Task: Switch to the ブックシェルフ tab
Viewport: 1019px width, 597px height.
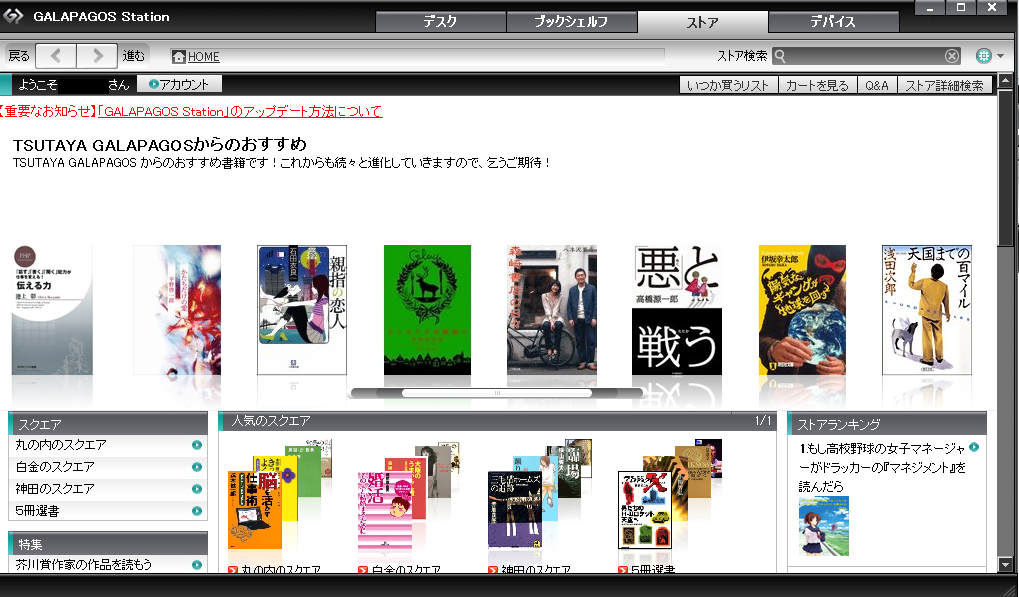Action: pos(571,21)
